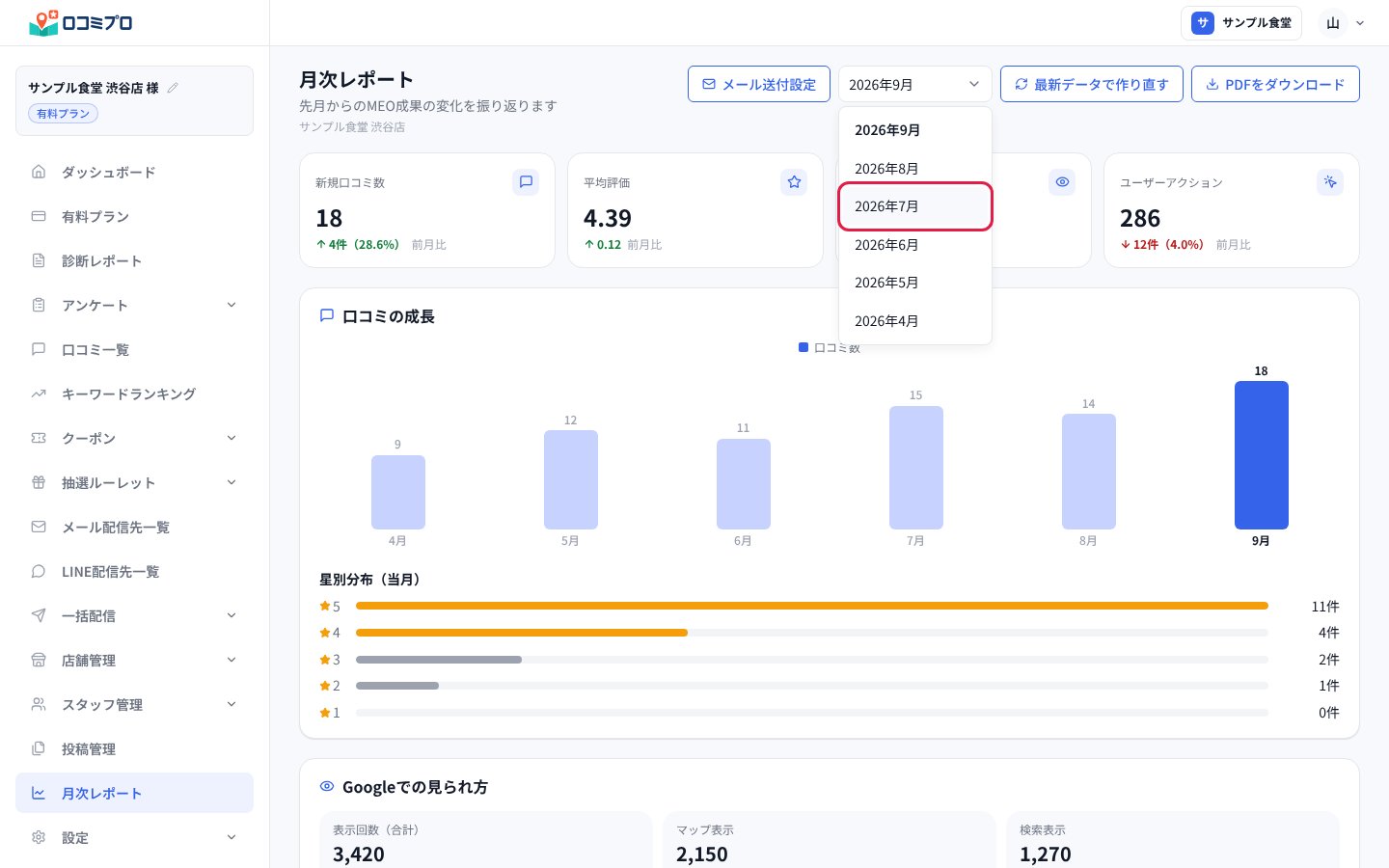Viewport: 1389px width, 868px height.
Task: Click the 5-star distribution bar
Action: [x=811, y=606]
